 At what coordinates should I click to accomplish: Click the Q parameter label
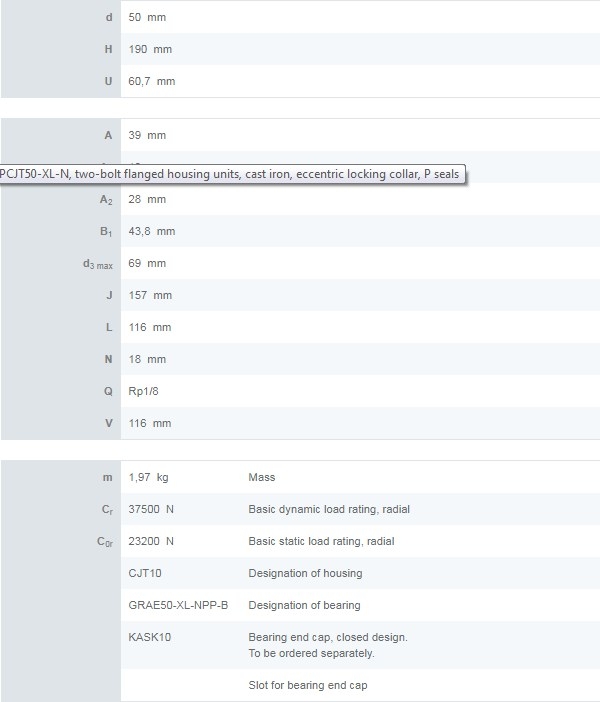108,391
